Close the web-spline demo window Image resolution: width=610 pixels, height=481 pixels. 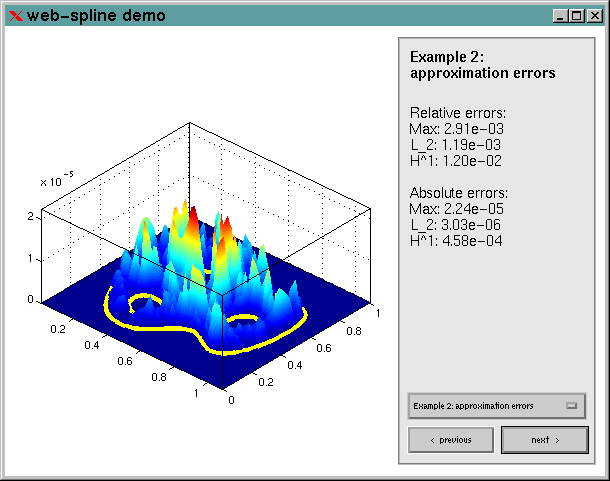click(x=592, y=16)
